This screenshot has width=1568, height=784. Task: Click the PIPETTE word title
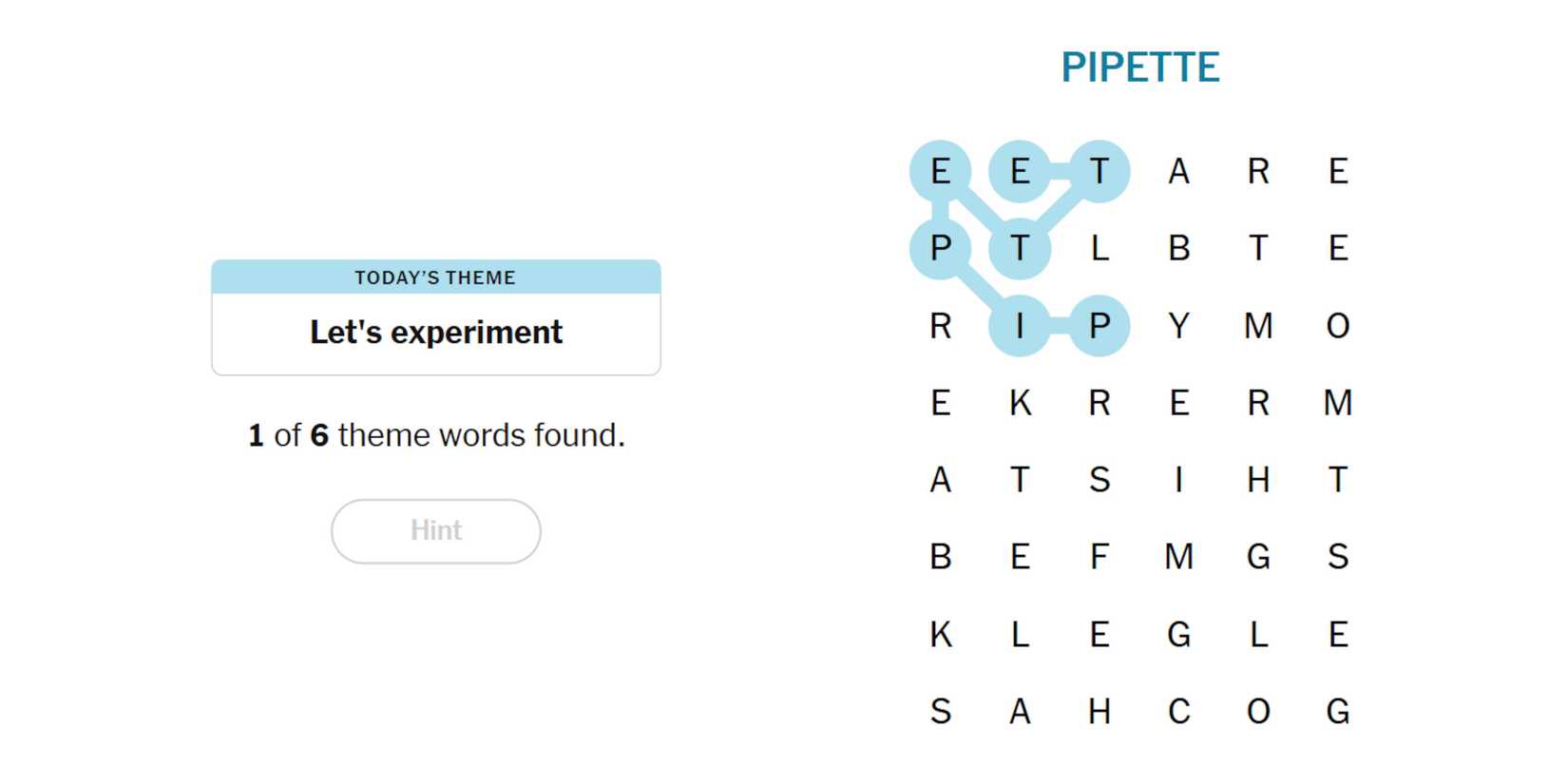pos(1139,67)
